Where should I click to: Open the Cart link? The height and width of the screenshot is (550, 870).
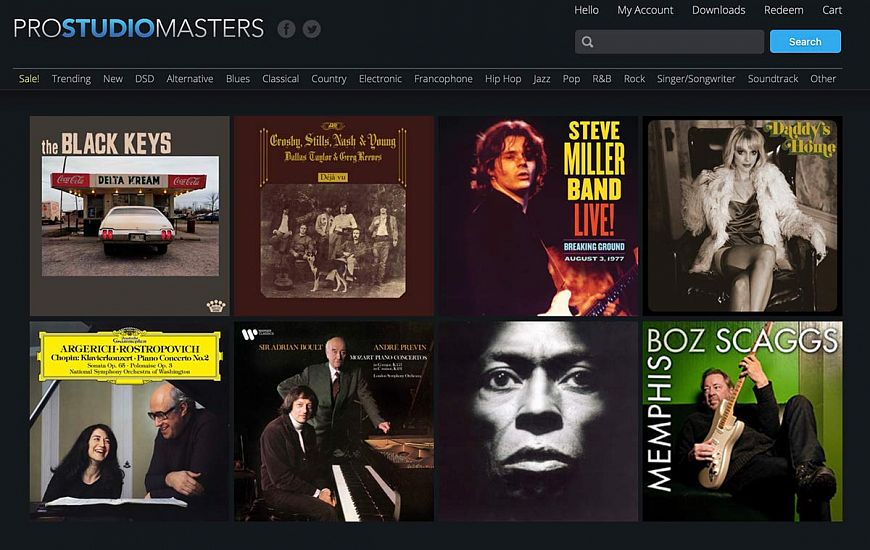[832, 10]
